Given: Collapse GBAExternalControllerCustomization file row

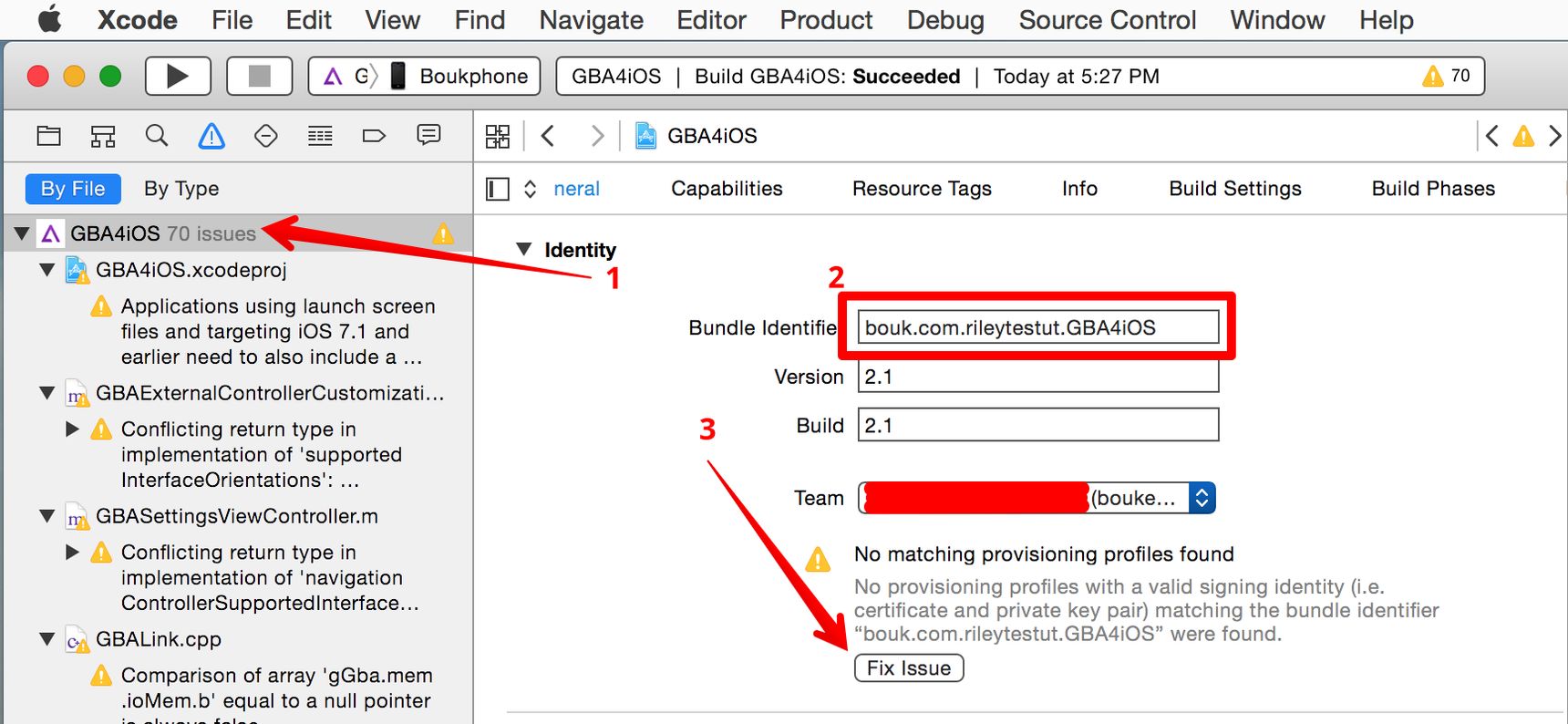Looking at the screenshot, I should [46, 393].
